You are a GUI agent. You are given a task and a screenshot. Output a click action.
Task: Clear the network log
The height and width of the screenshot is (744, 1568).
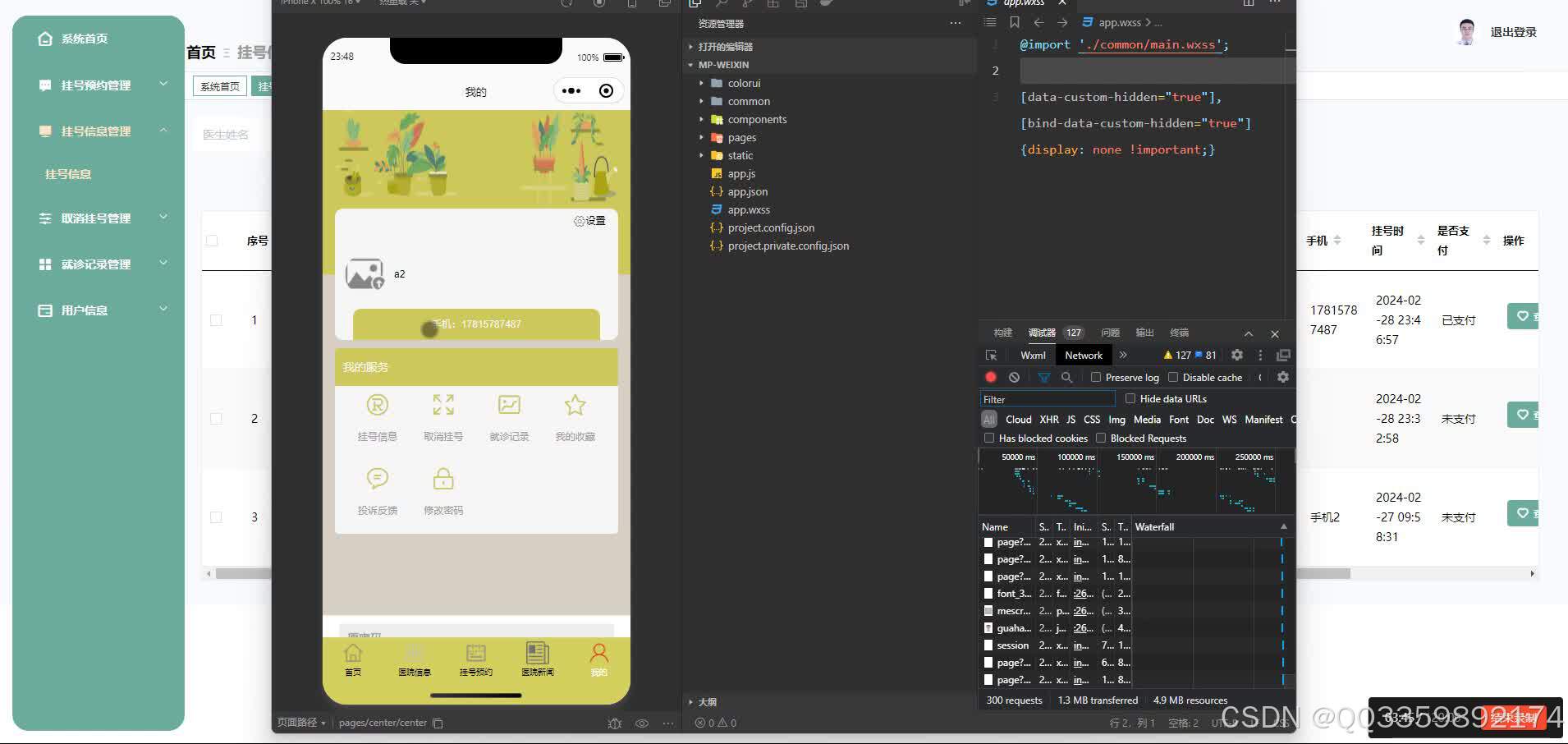coord(1015,377)
